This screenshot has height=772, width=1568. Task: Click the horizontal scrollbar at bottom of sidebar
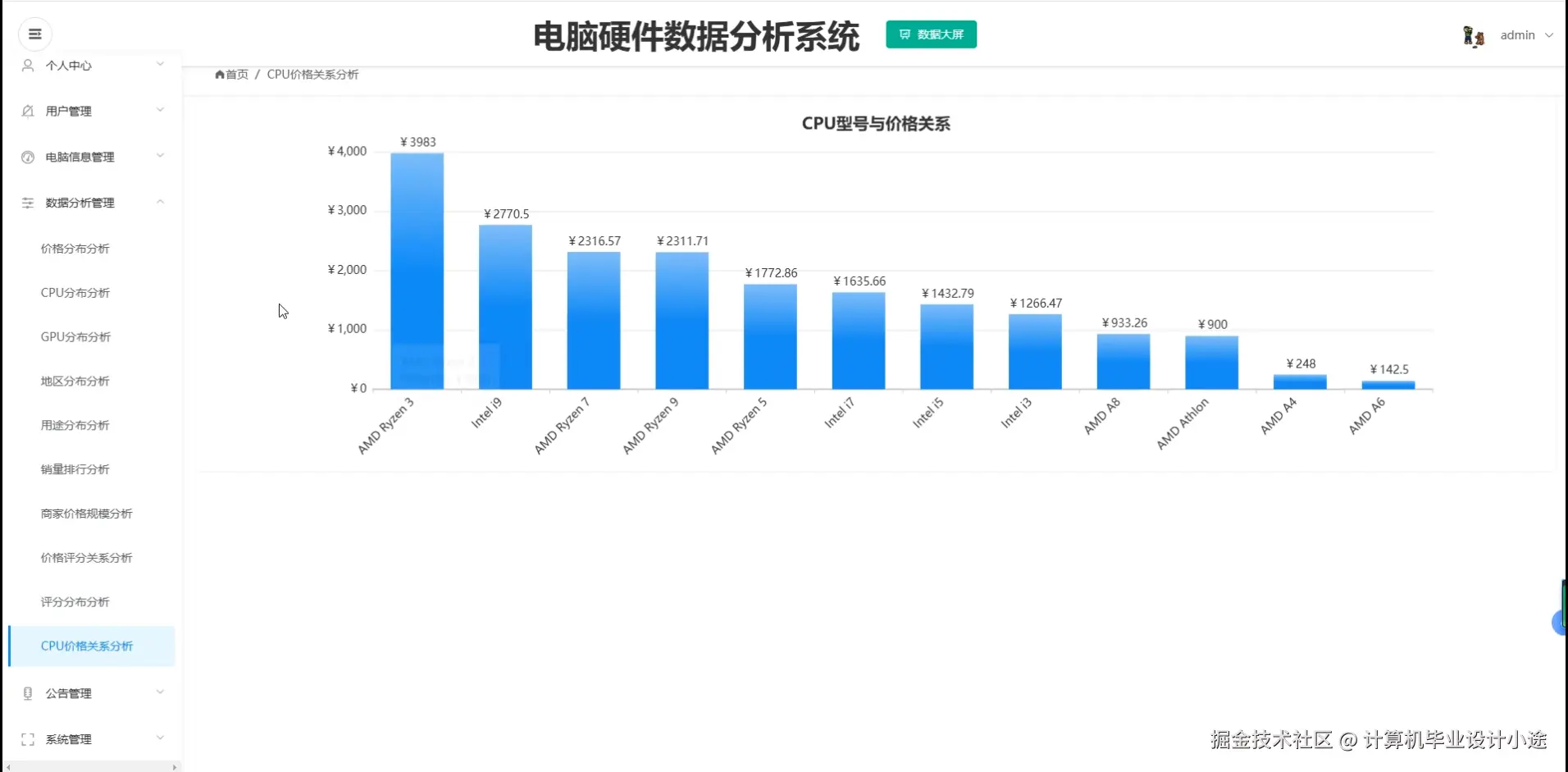(x=90, y=765)
